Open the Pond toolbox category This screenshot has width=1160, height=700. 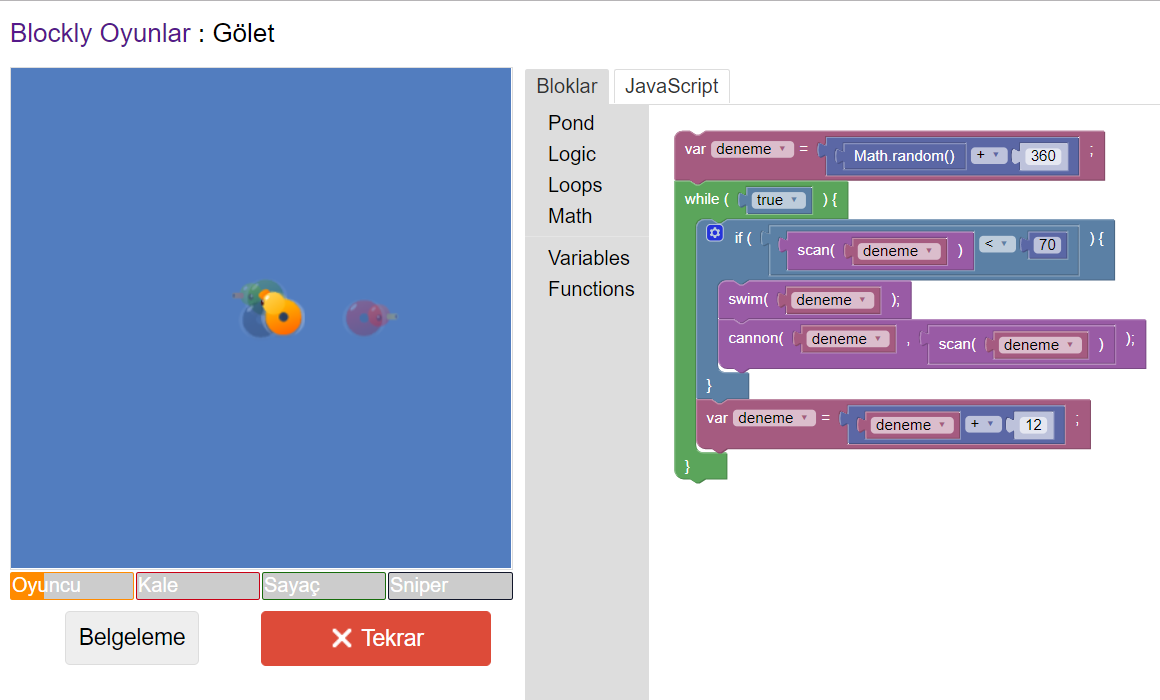click(571, 123)
